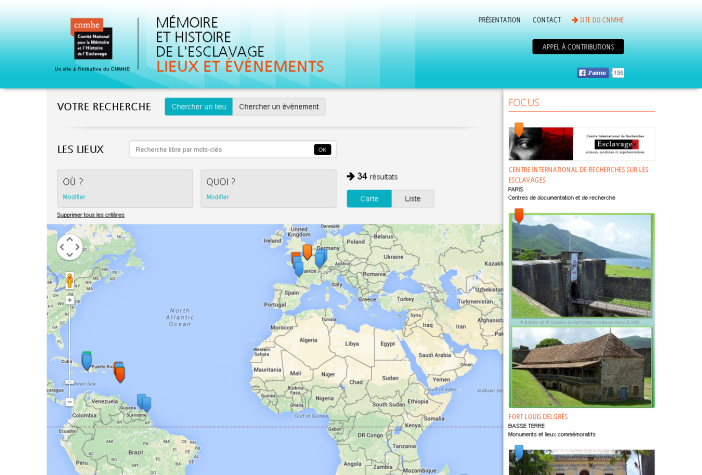This screenshot has height=475, width=702.
Task: Zoom in with the map plus button
Action: pyautogui.click(x=69, y=300)
